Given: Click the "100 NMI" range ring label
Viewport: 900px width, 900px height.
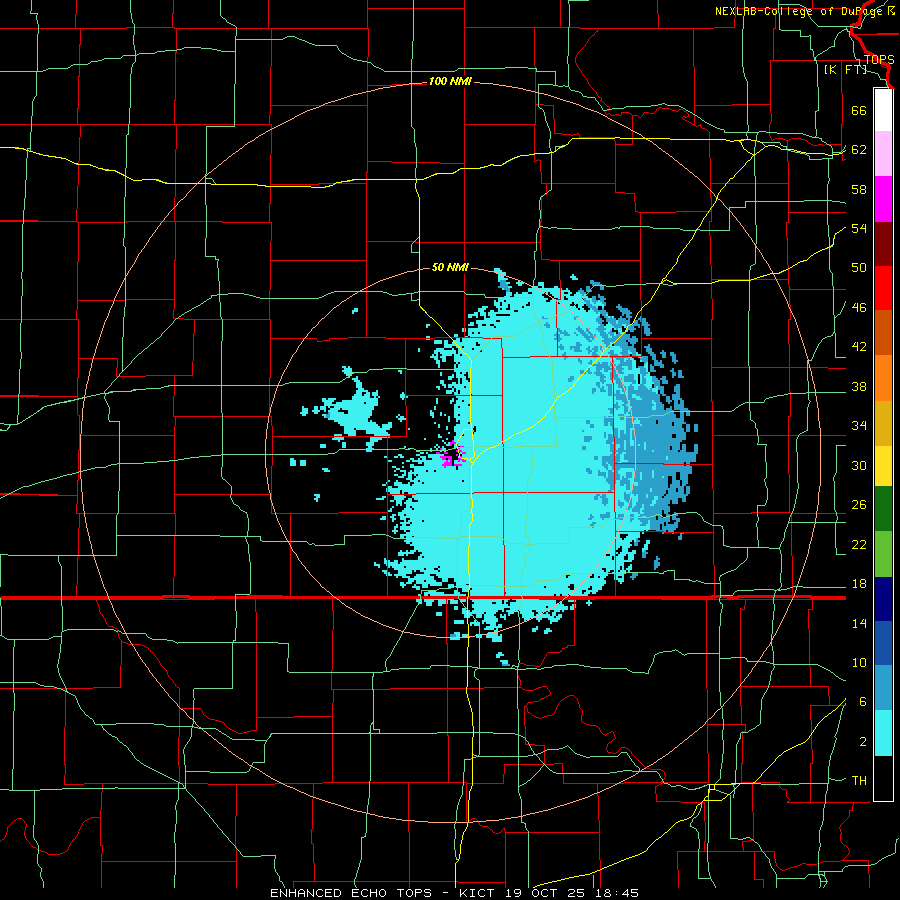Looking at the screenshot, I should pyautogui.click(x=450, y=82).
